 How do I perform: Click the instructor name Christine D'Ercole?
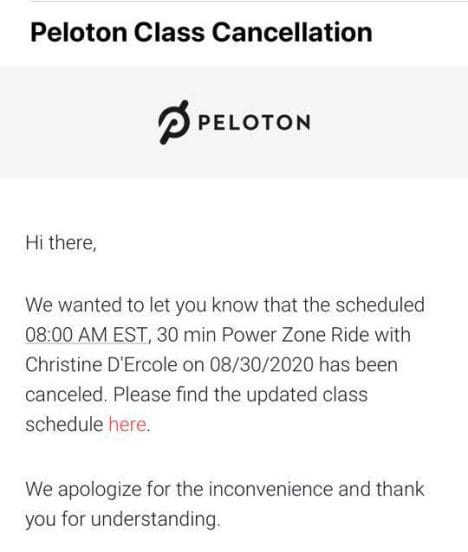(101, 364)
